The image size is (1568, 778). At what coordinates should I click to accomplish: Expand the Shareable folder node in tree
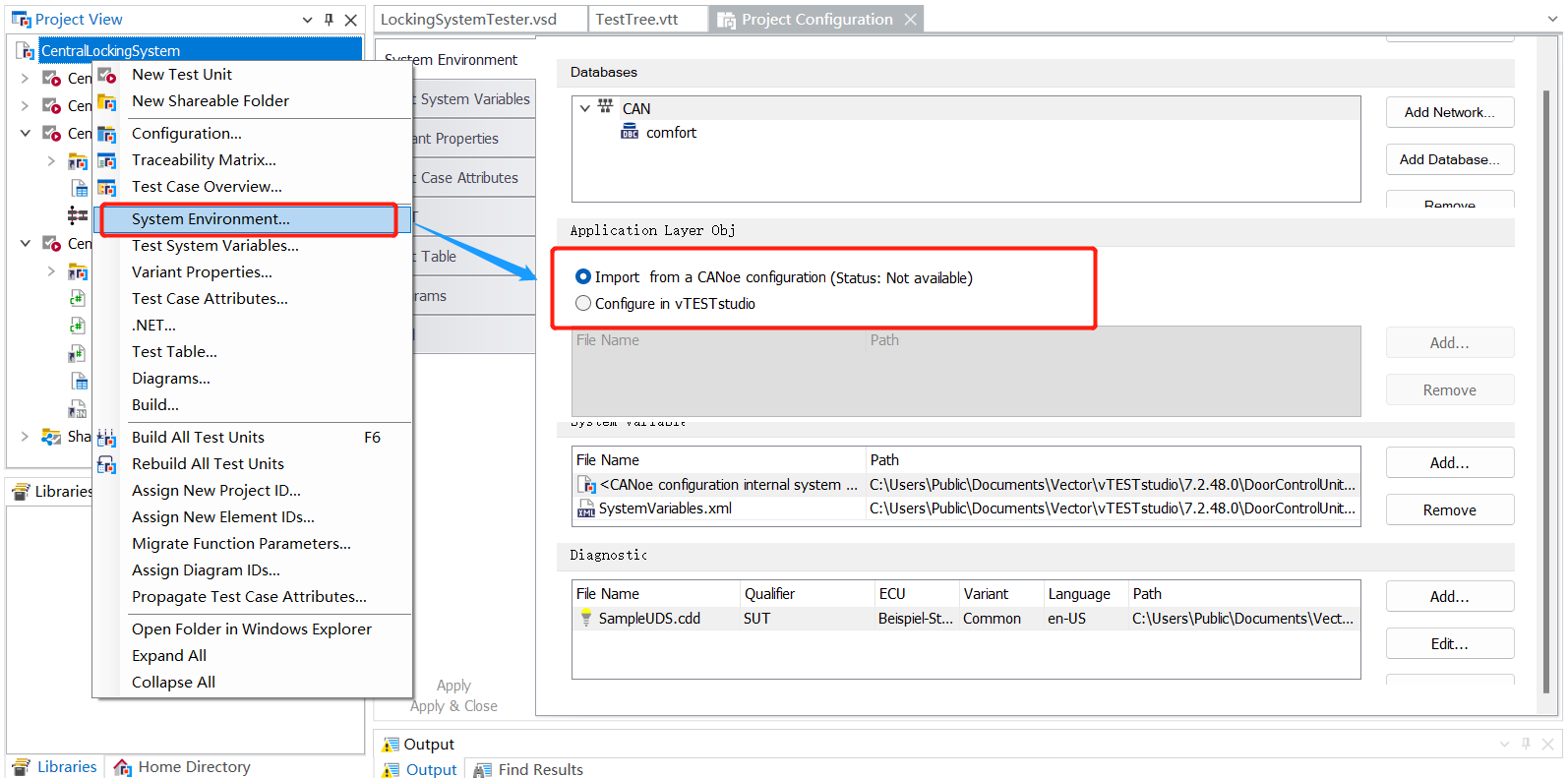tap(25, 437)
